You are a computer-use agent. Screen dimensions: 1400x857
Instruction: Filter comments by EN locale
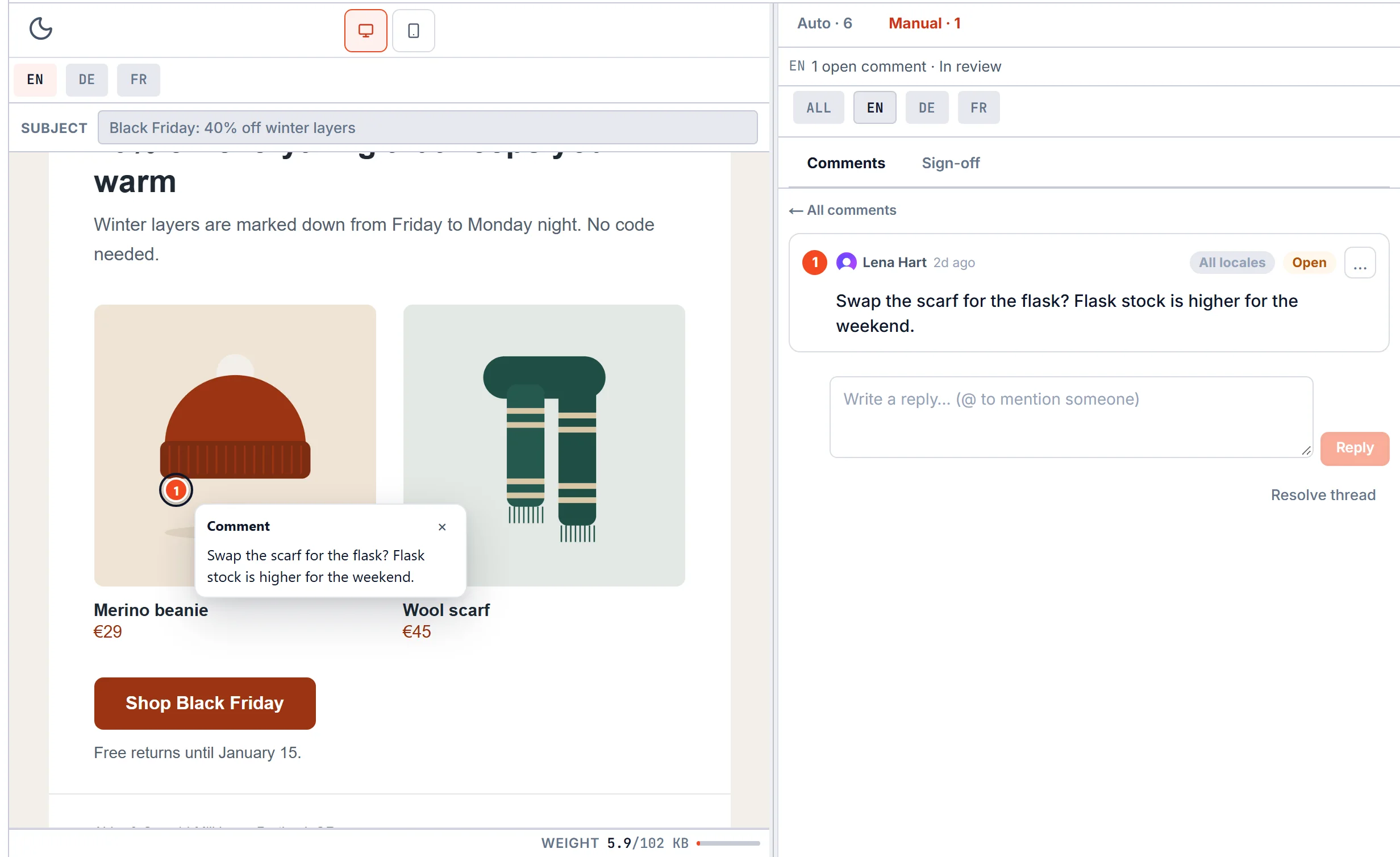pyautogui.click(x=874, y=107)
